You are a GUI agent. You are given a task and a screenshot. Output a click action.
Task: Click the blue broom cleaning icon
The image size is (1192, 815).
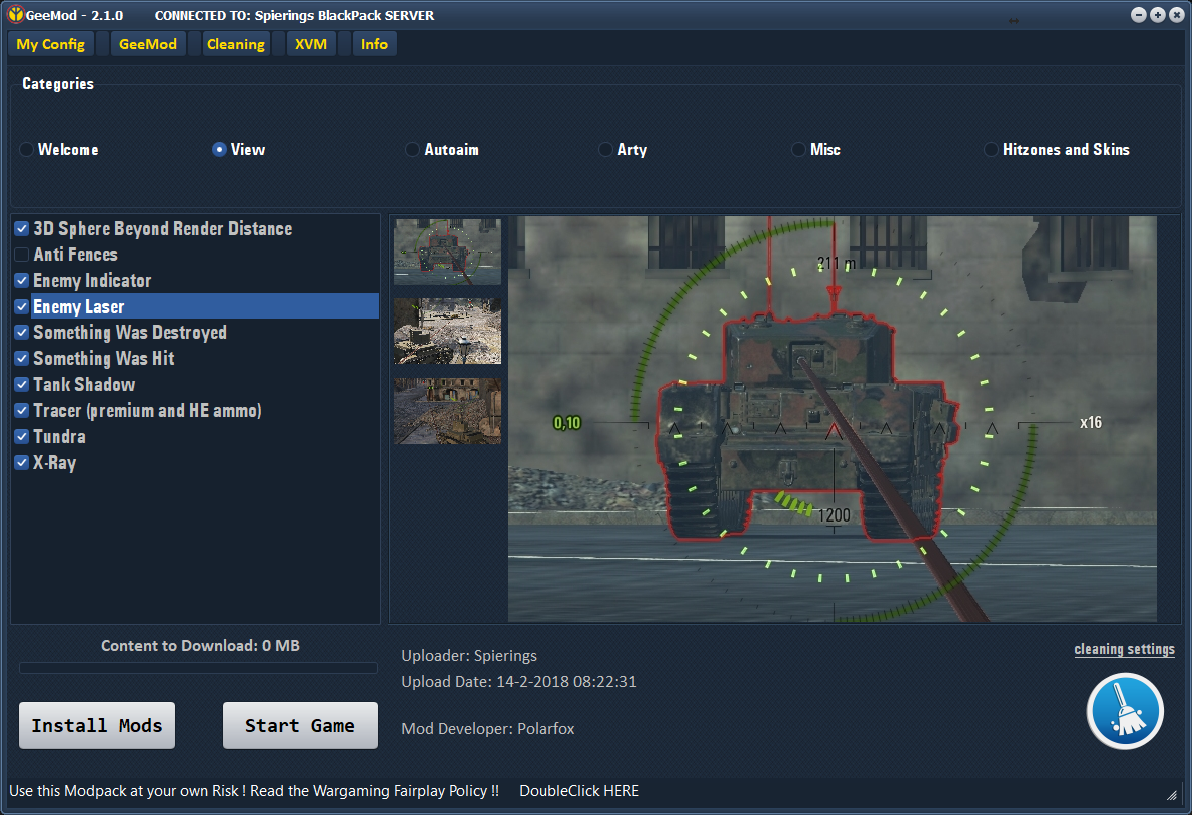[x=1125, y=712]
